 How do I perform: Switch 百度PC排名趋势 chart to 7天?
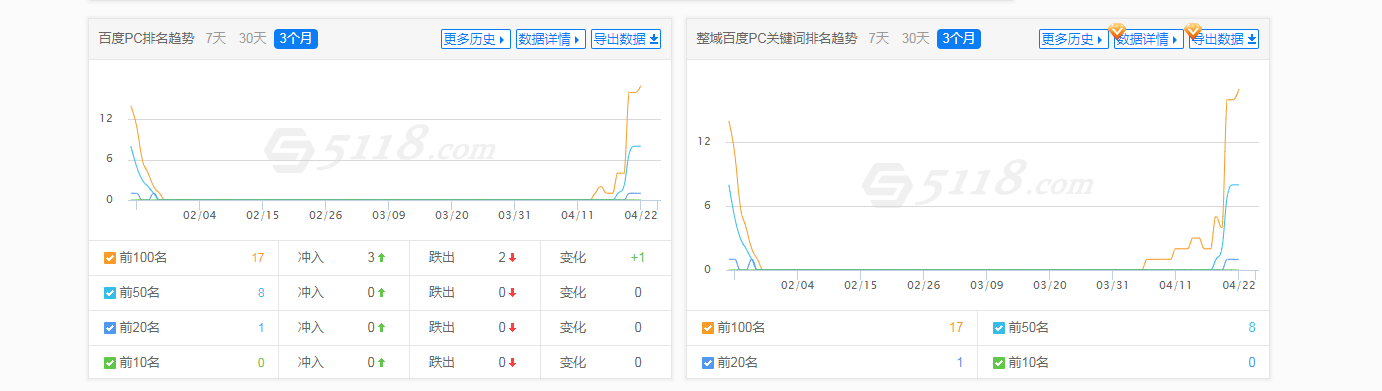click(216, 39)
